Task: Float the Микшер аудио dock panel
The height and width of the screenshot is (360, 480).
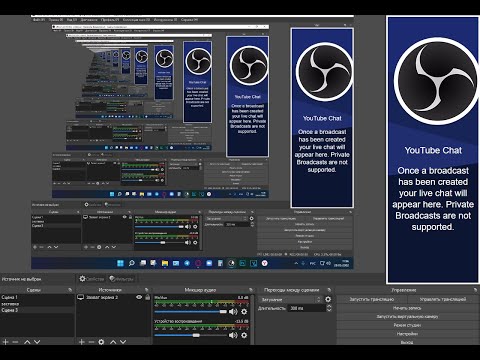Action: pos(251,290)
